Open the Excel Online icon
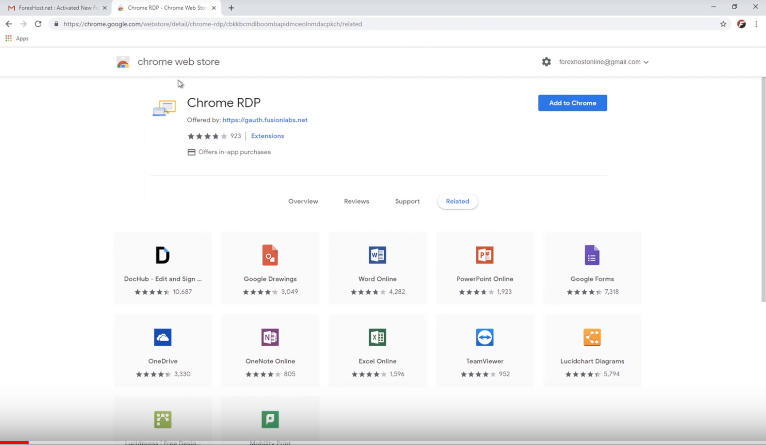766x445 pixels. [377, 337]
